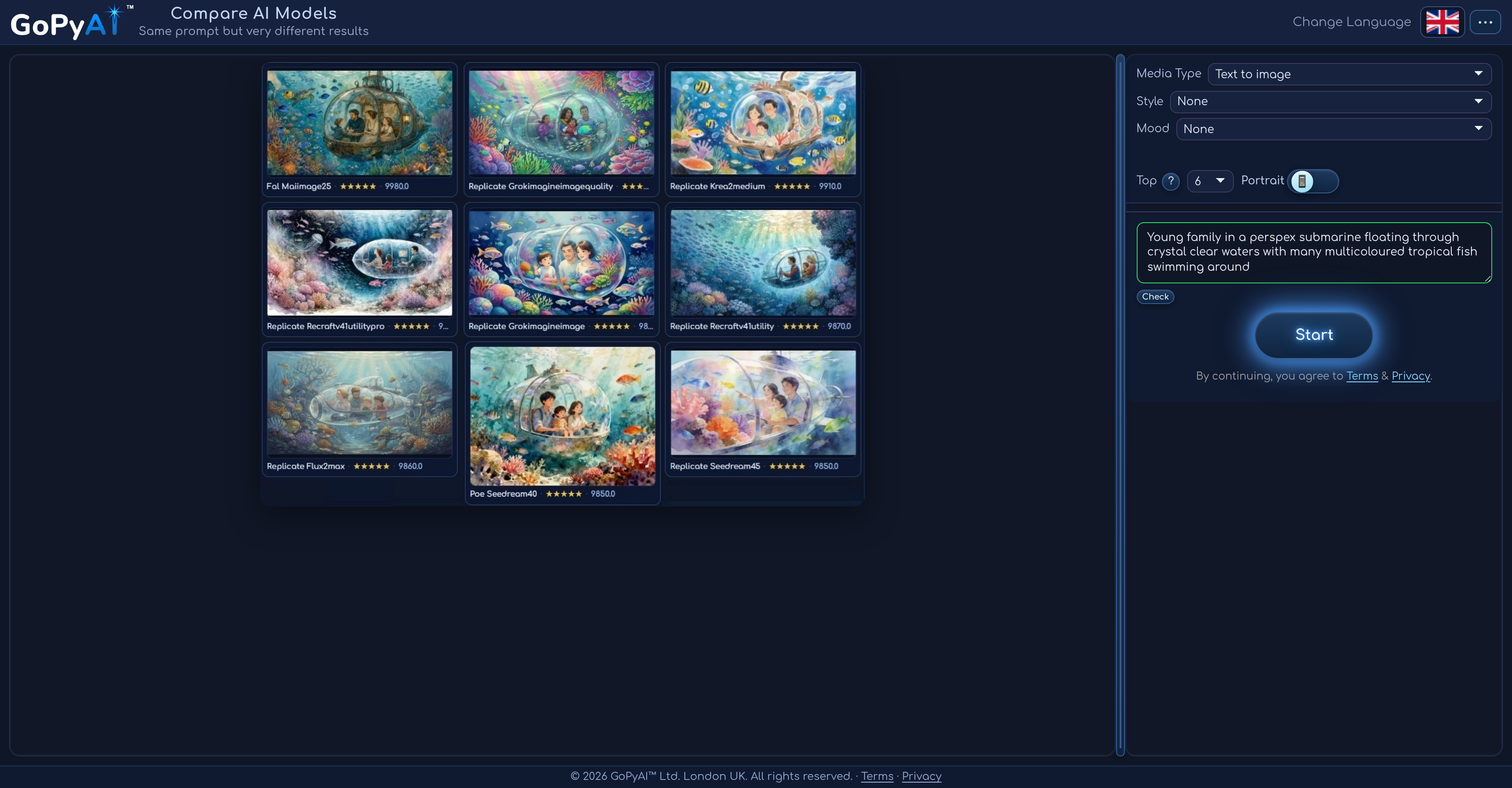Click the vertical panel divider scrollbar
This screenshot has width=1512, height=788.
pyautogui.click(x=1120, y=405)
